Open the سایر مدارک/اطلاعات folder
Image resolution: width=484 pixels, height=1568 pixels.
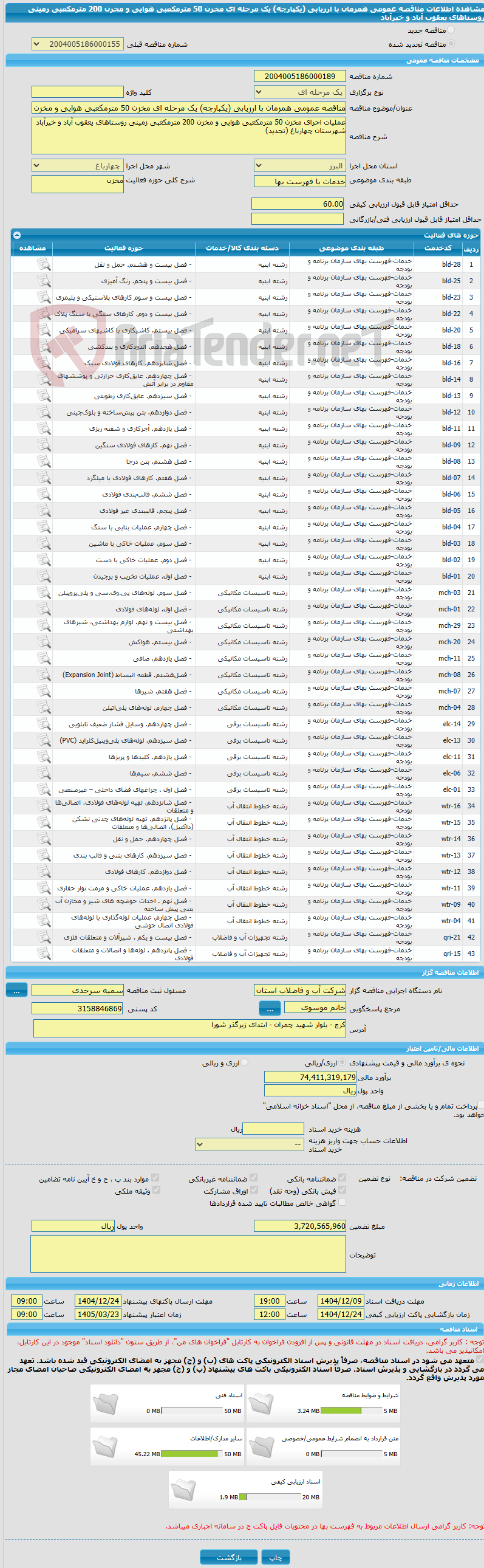(105, 1448)
